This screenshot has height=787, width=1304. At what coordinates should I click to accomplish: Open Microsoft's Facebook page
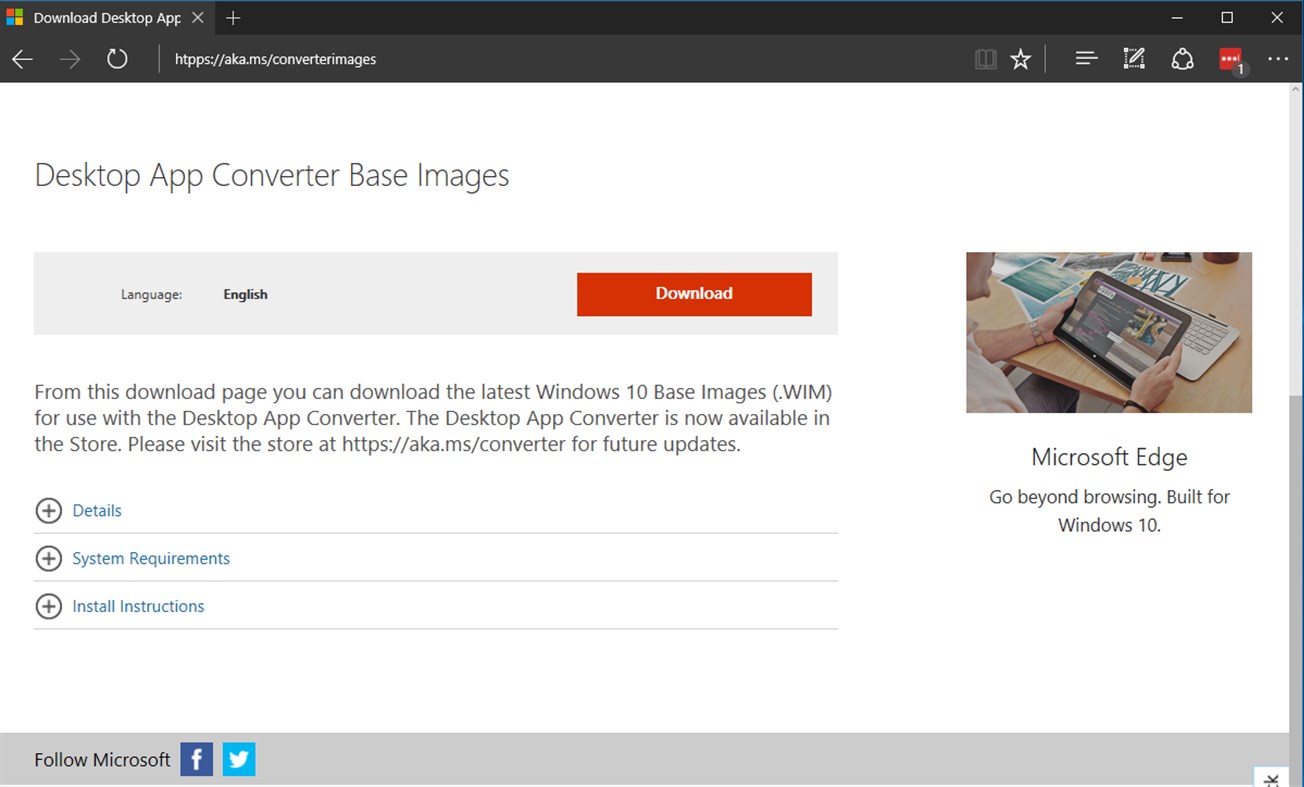pyautogui.click(x=196, y=759)
